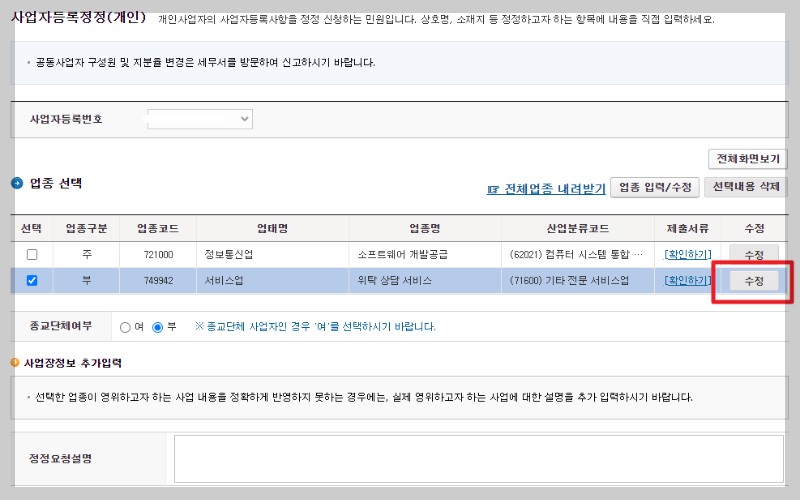Click the 제출서류 column header

tap(687, 228)
